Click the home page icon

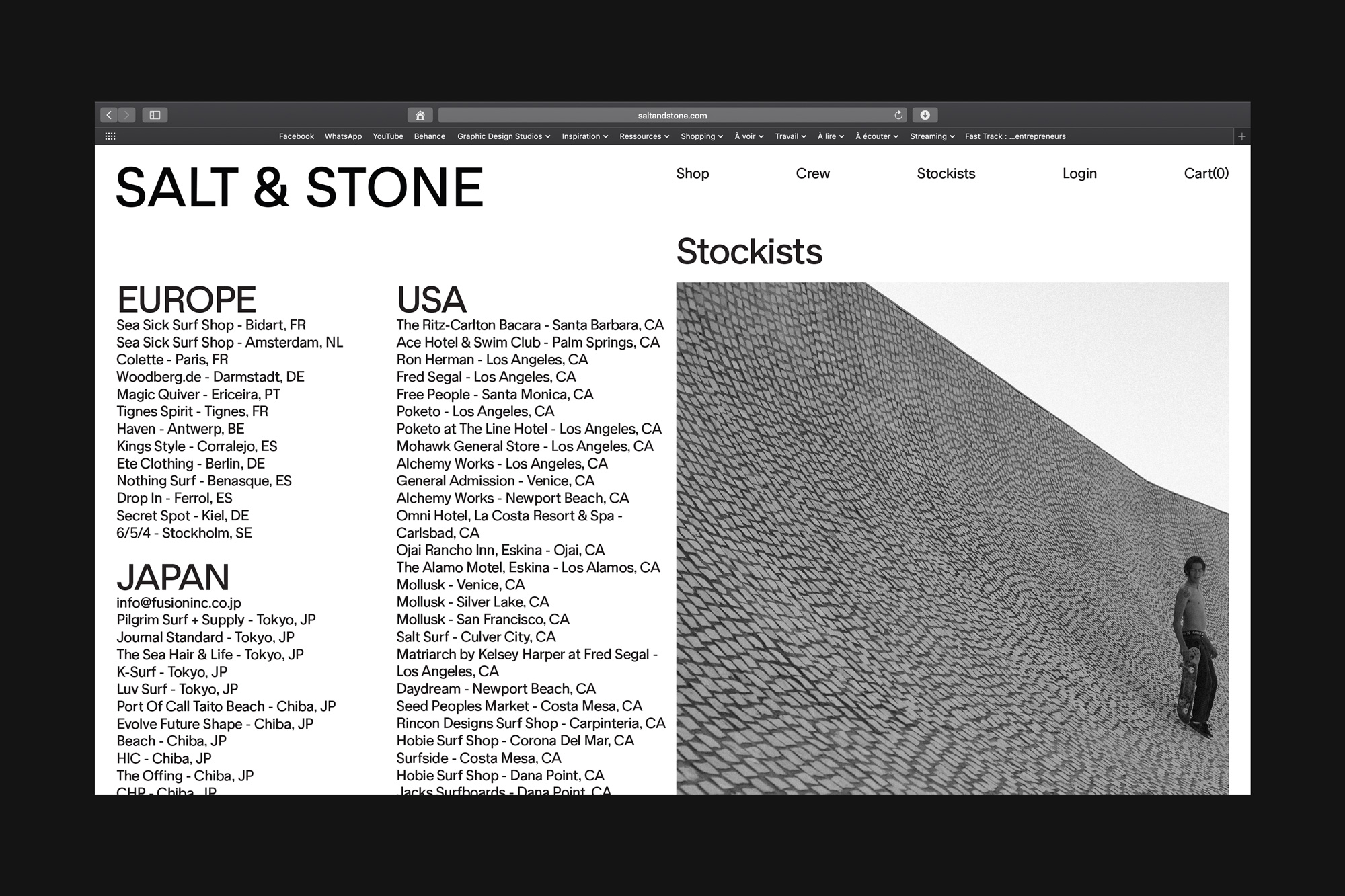tap(420, 115)
